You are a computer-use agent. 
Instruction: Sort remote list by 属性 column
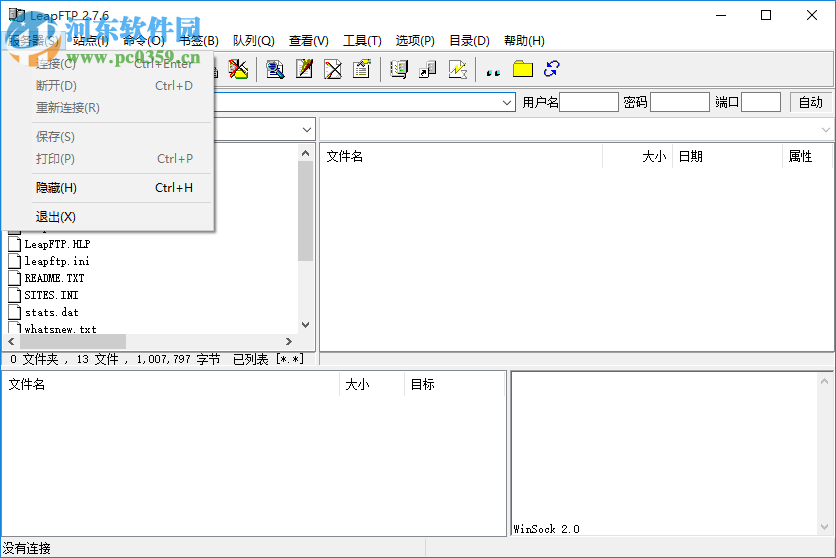(x=807, y=156)
